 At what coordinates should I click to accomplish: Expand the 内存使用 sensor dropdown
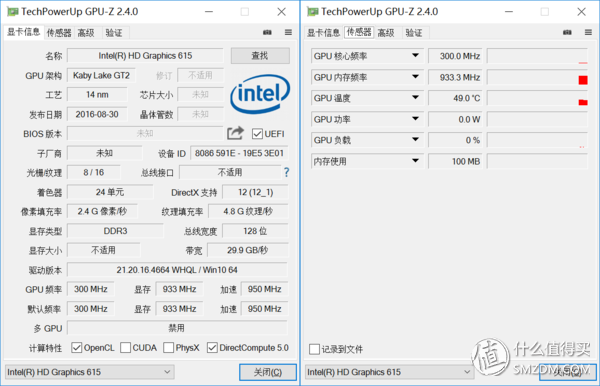pos(415,161)
